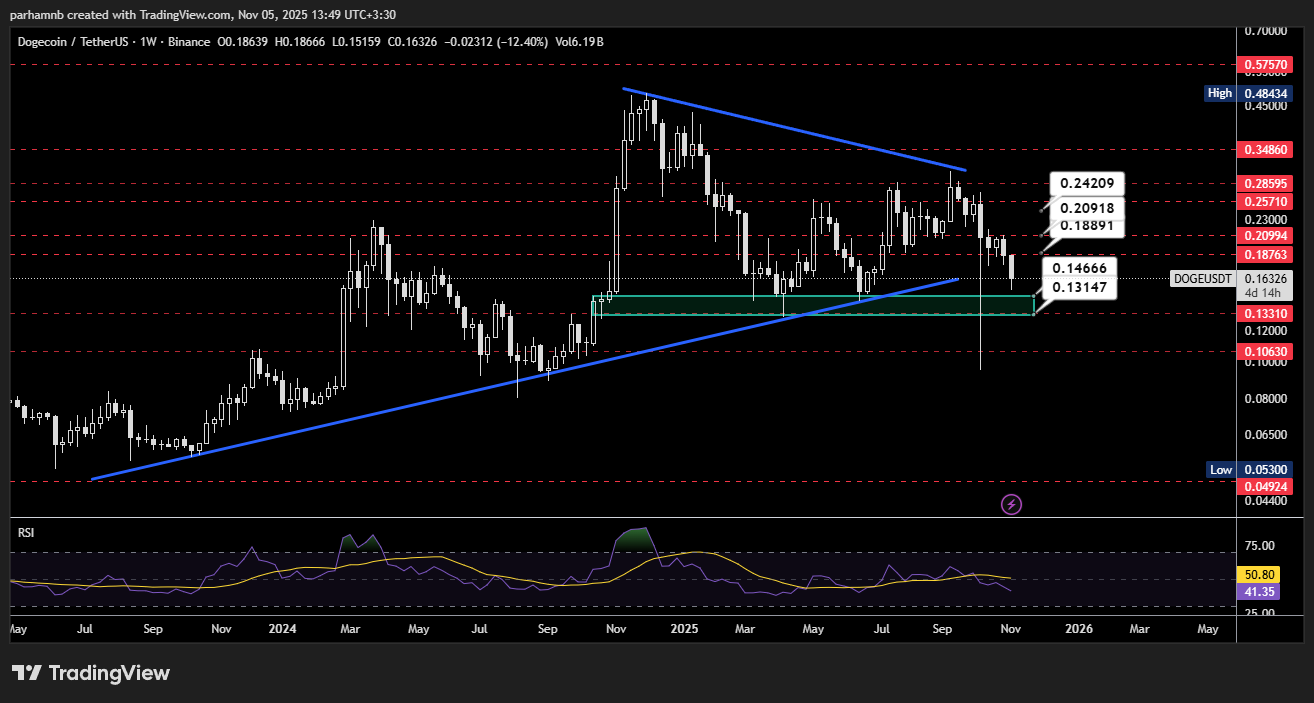Click the 0.24209 callout label
1314x703 pixels.
click(1087, 184)
